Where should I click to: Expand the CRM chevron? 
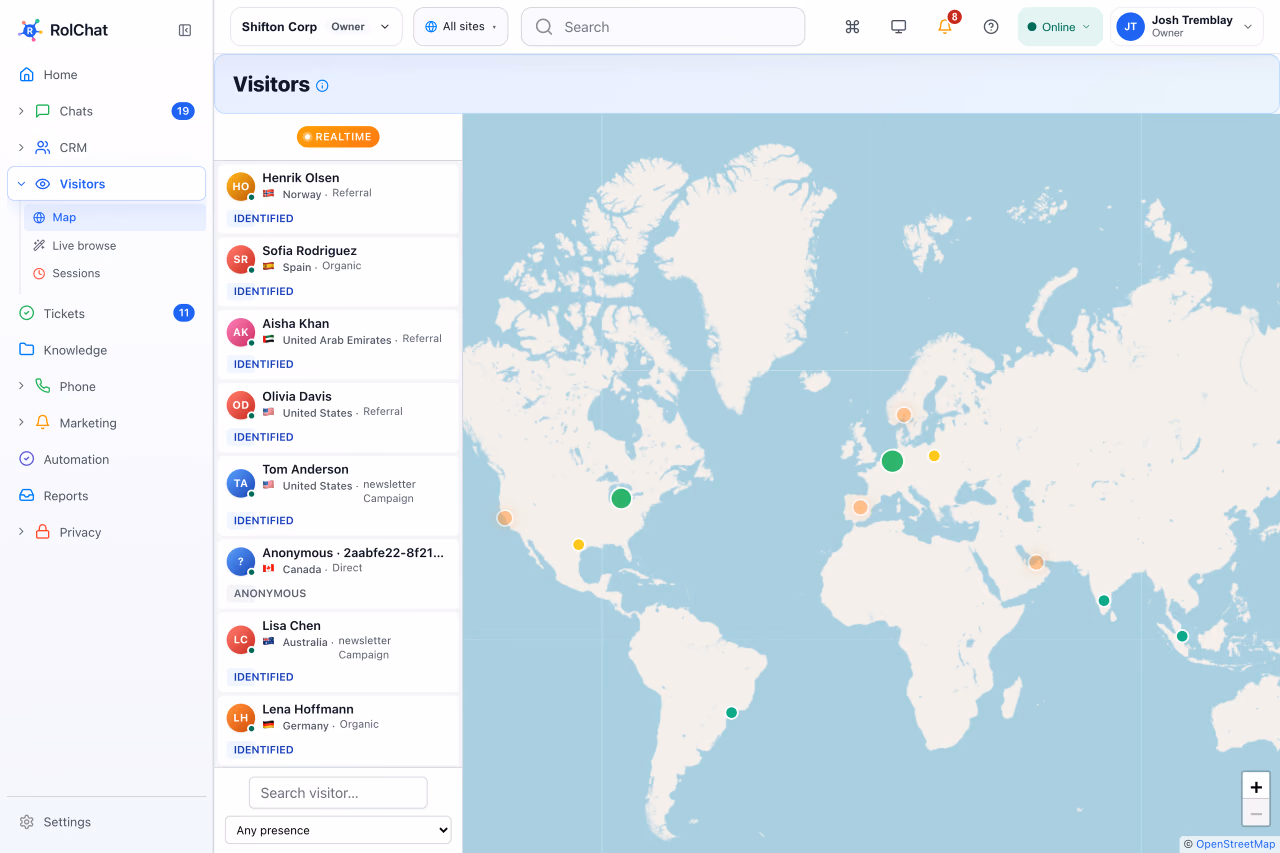pyautogui.click(x=21, y=147)
